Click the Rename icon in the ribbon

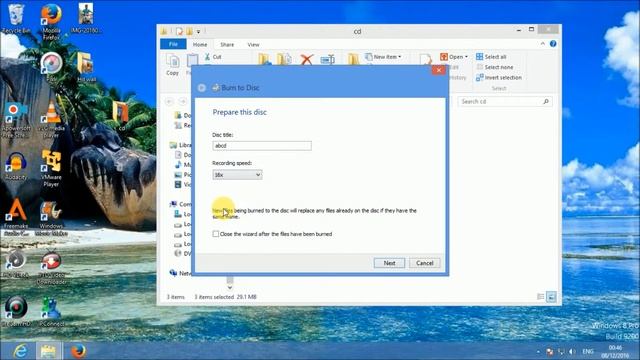[x=328, y=60]
